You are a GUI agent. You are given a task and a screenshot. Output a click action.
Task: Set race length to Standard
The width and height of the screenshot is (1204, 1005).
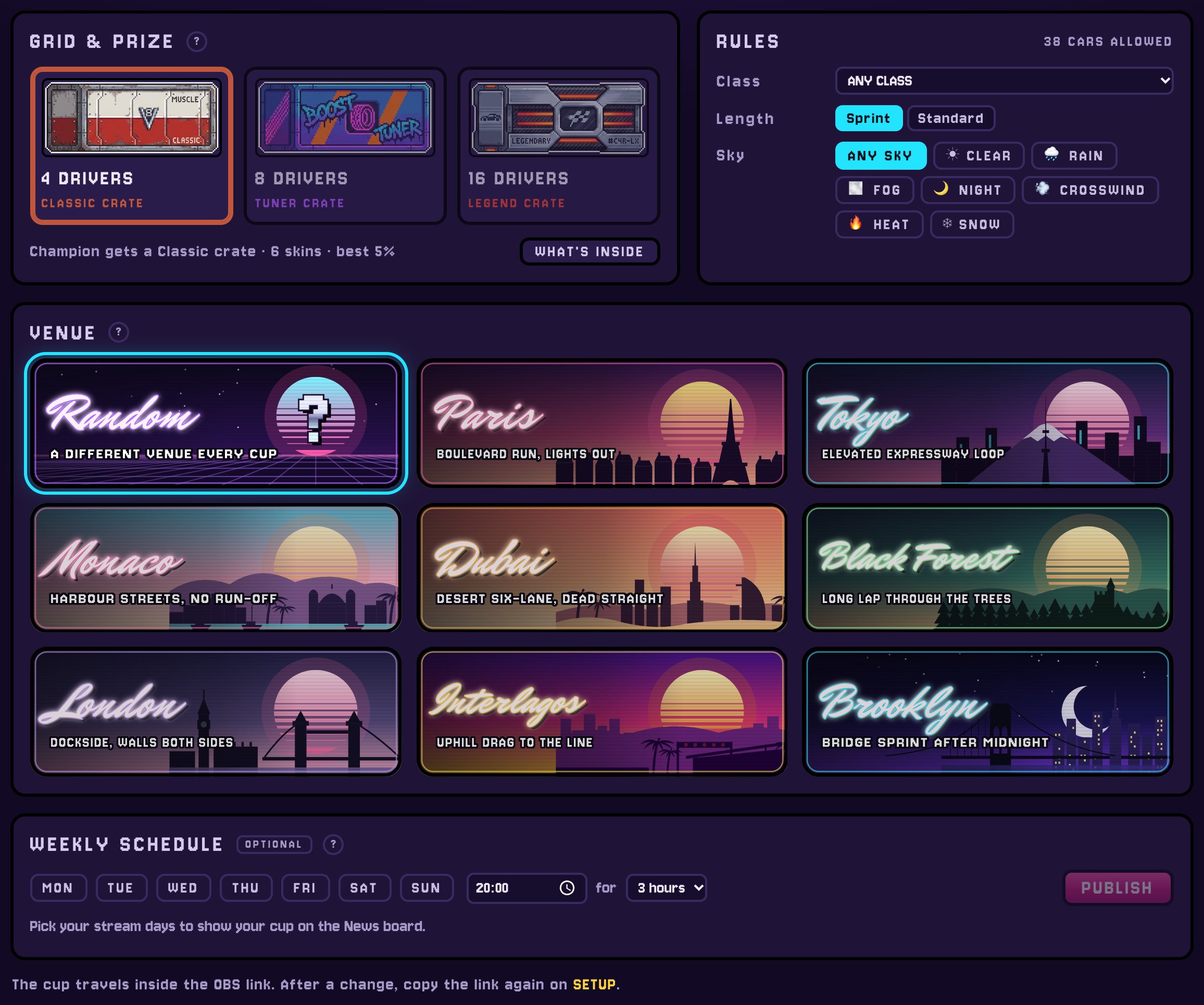pos(950,118)
